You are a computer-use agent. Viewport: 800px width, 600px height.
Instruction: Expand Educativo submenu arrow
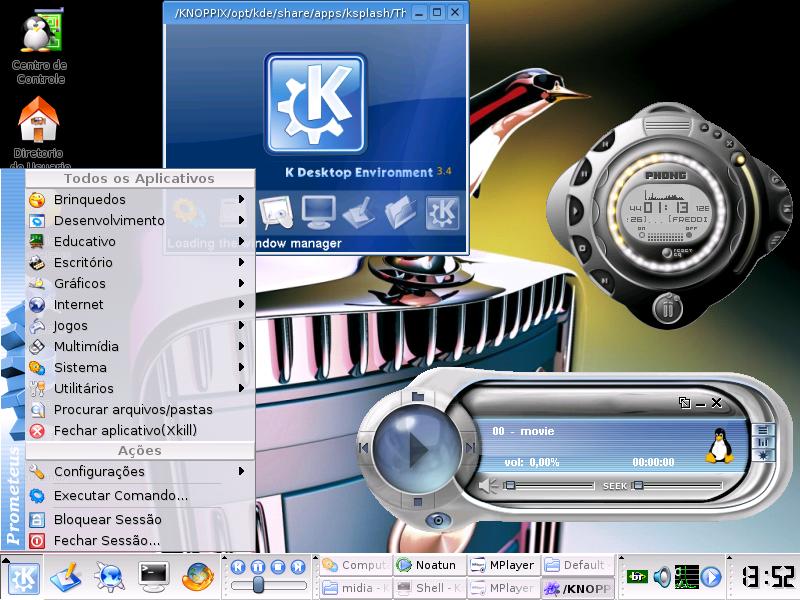241,241
